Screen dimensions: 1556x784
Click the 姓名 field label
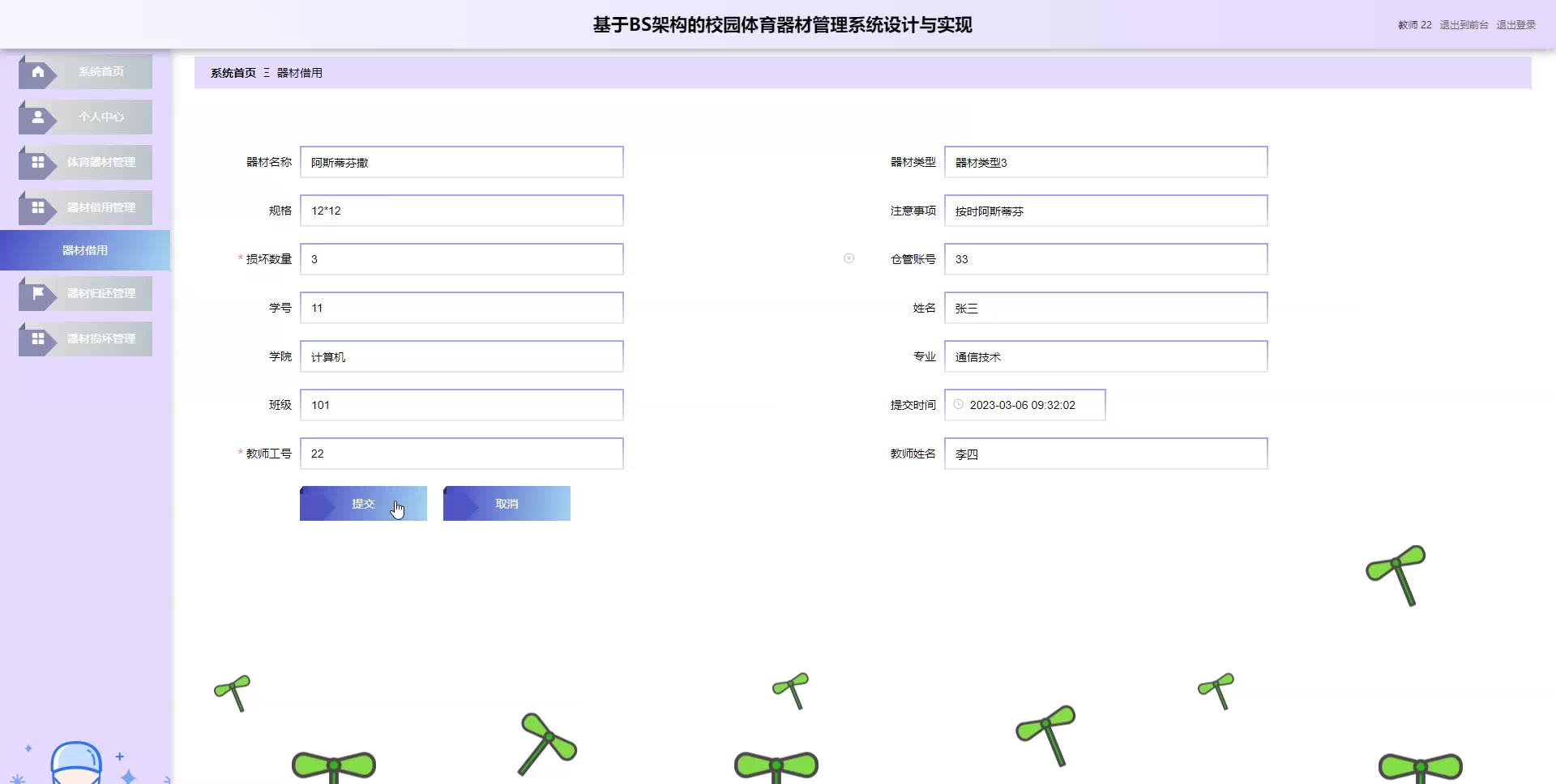[925, 308]
